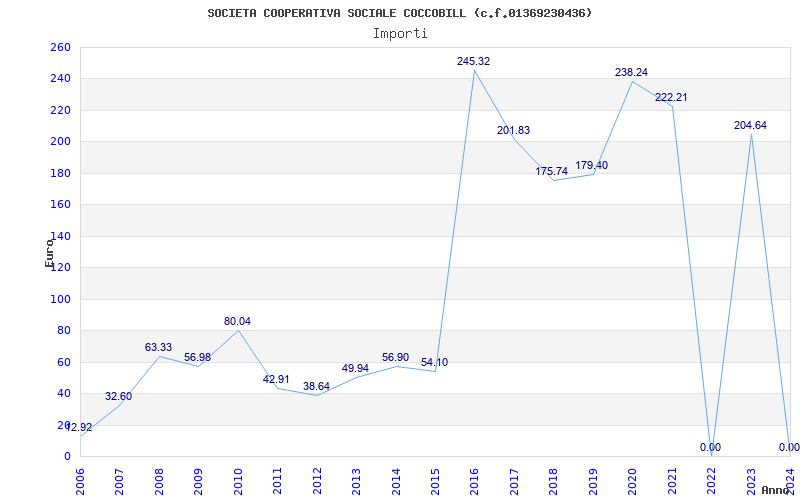Click the Importi subtitle
Image resolution: width=800 pixels, height=500 pixels.
tap(400, 34)
